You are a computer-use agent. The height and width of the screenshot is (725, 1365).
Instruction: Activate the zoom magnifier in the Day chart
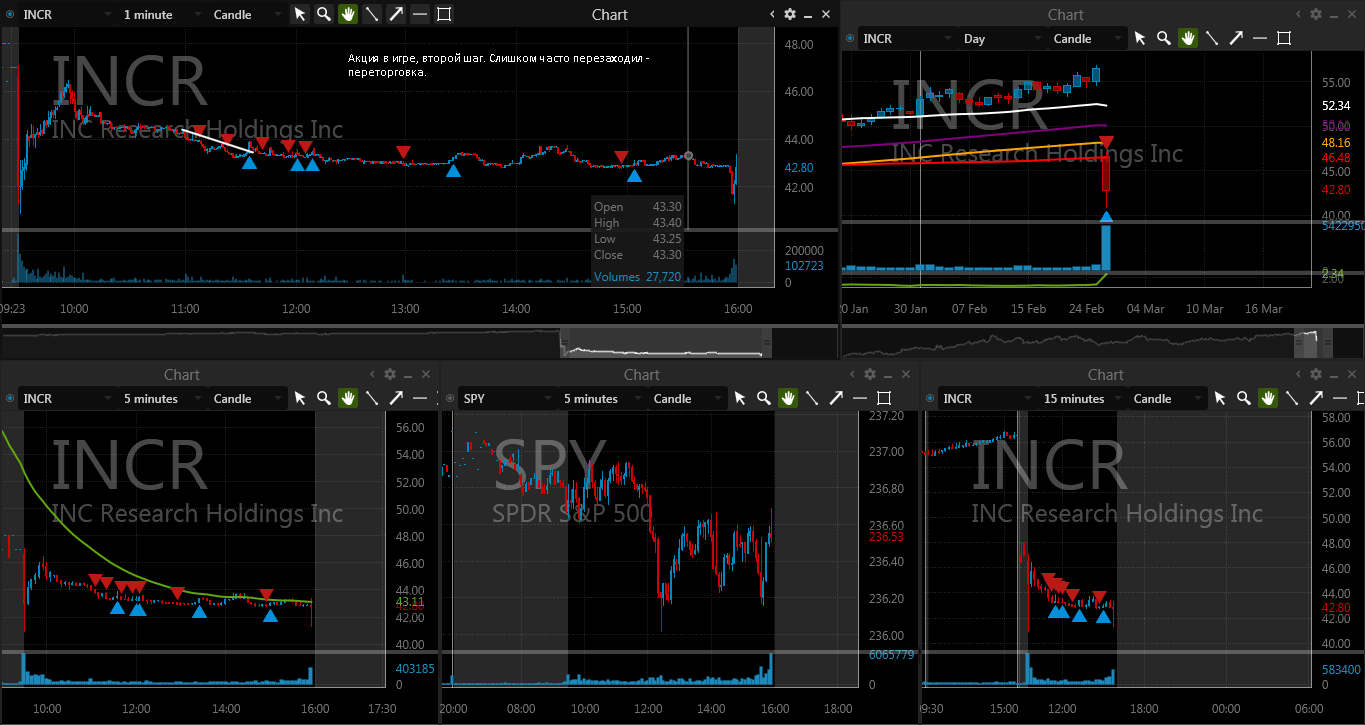pyautogui.click(x=1164, y=38)
